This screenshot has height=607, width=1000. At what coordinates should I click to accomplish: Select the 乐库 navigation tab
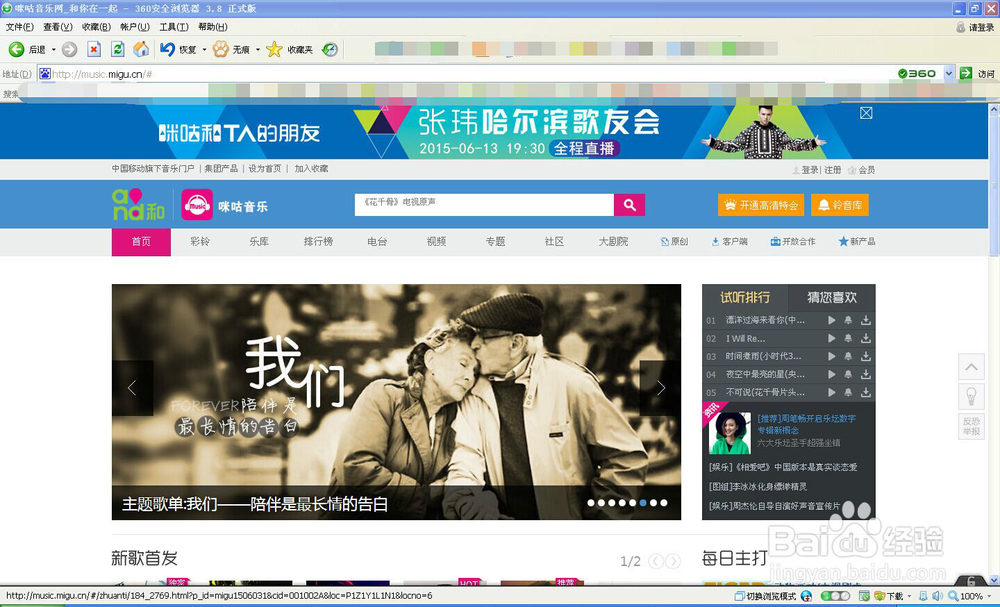(x=259, y=242)
